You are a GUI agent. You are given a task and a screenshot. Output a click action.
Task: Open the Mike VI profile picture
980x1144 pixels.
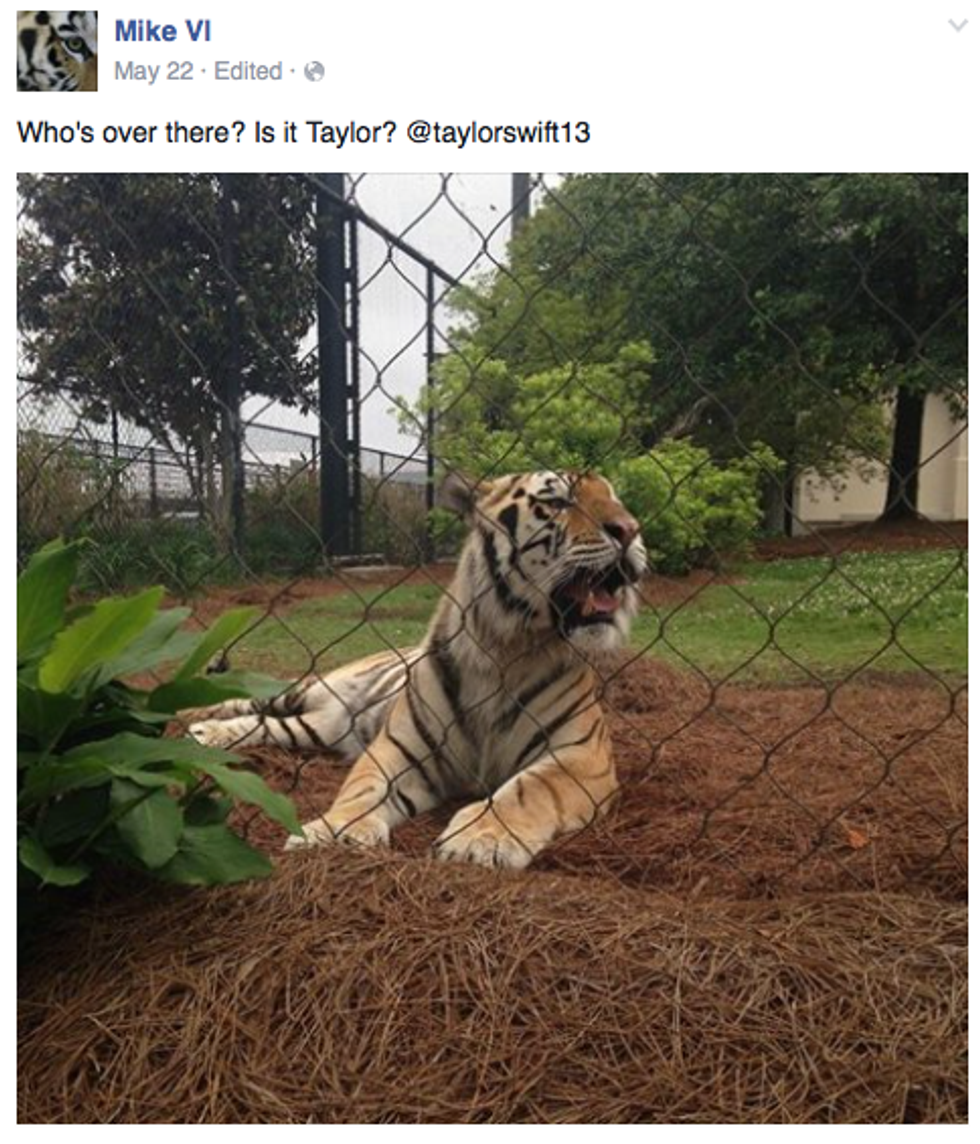pos(57,51)
